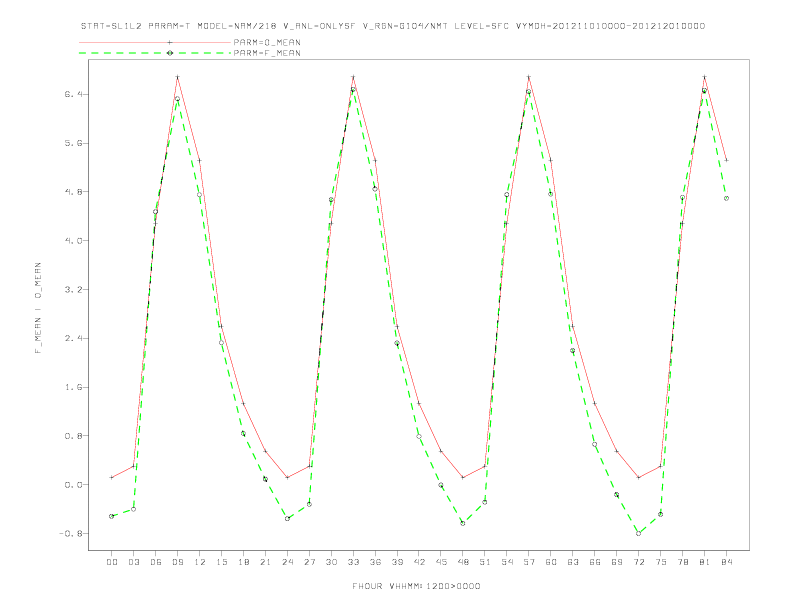
Task: Click the x-axis tick label 42
Action: (419, 562)
